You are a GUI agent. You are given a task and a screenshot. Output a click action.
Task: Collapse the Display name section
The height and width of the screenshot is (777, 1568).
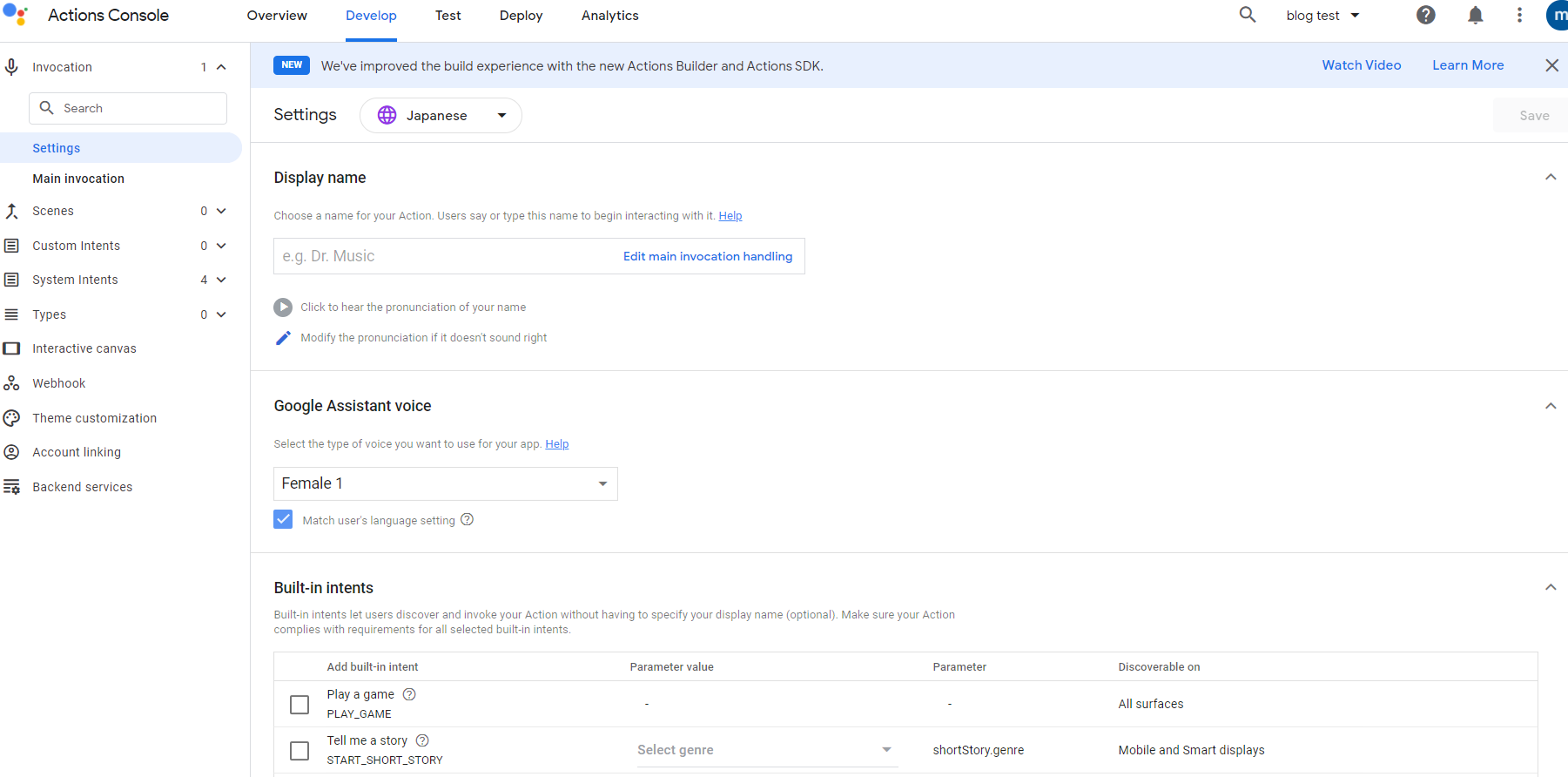1551,177
